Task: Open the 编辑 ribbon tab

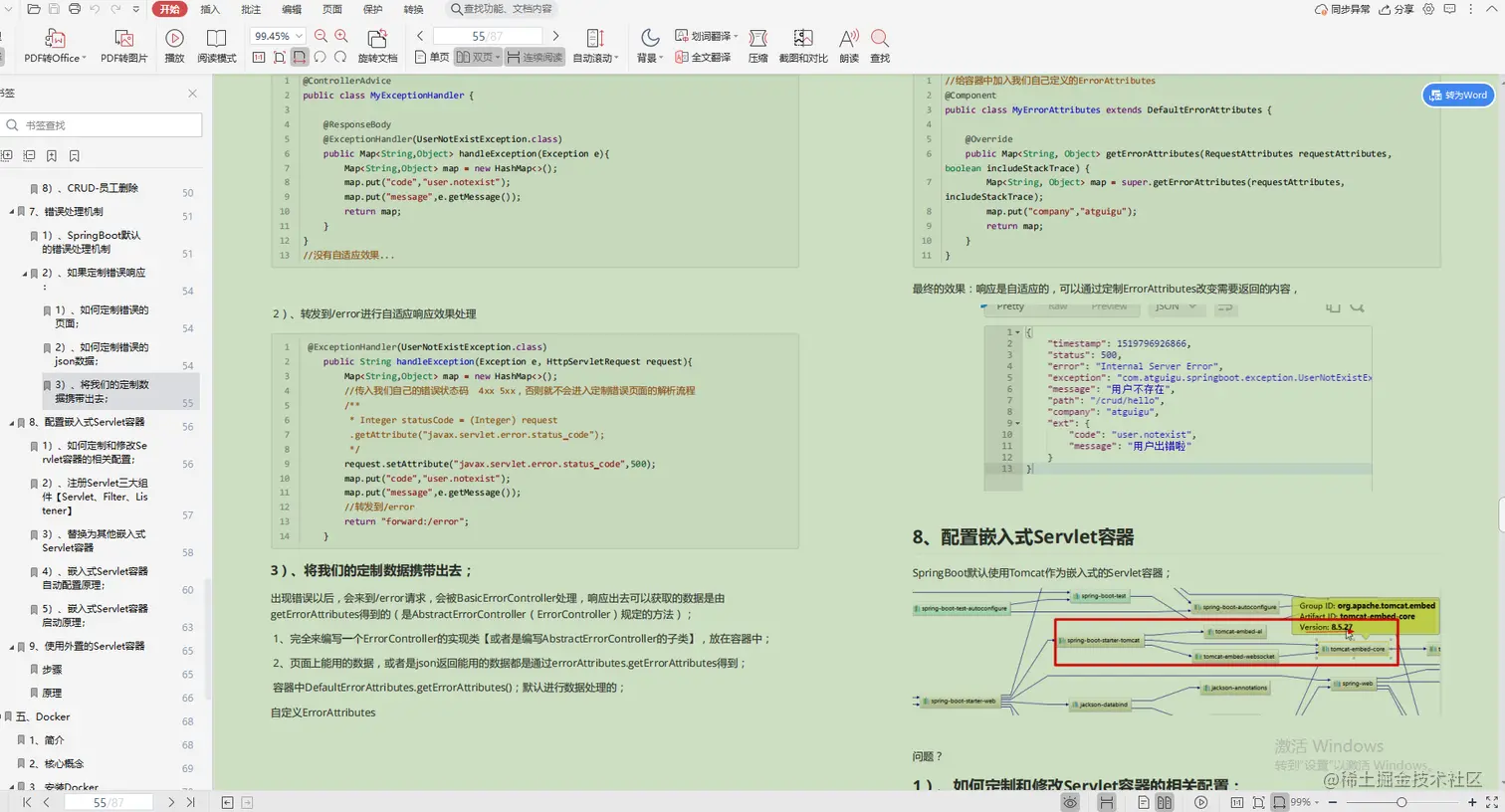Action: click(x=292, y=9)
